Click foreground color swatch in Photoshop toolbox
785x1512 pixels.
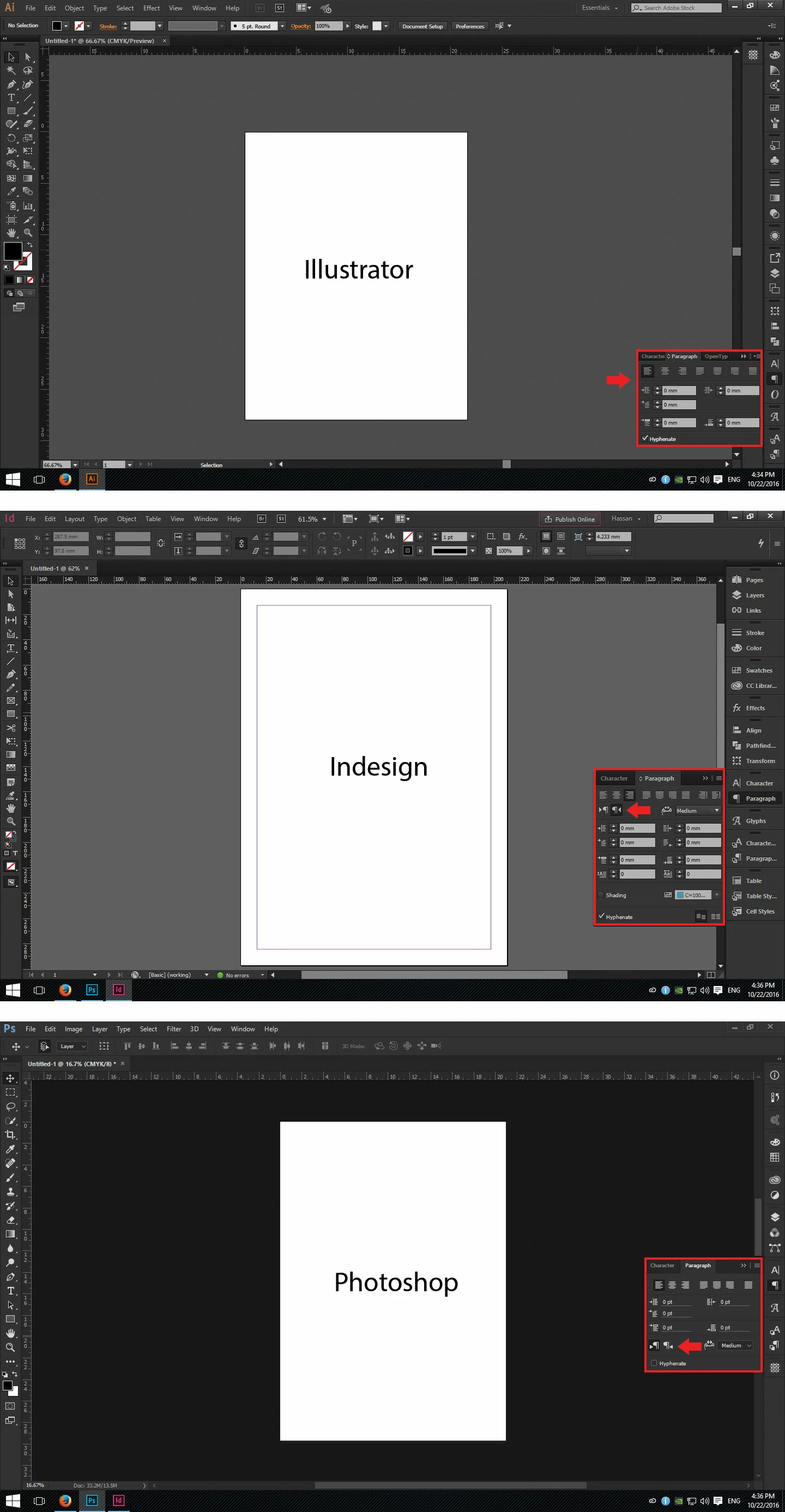point(8,1385)
